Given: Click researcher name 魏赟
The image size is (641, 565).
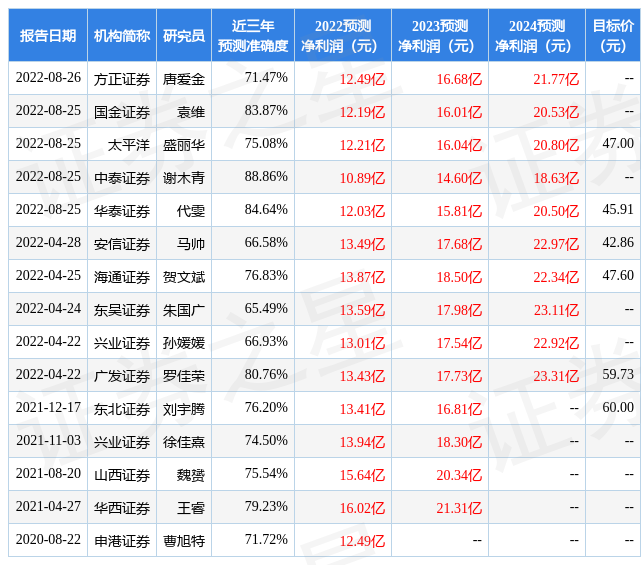Looking at the screenshot, I should pyautogui.click(x=191, y=476).
